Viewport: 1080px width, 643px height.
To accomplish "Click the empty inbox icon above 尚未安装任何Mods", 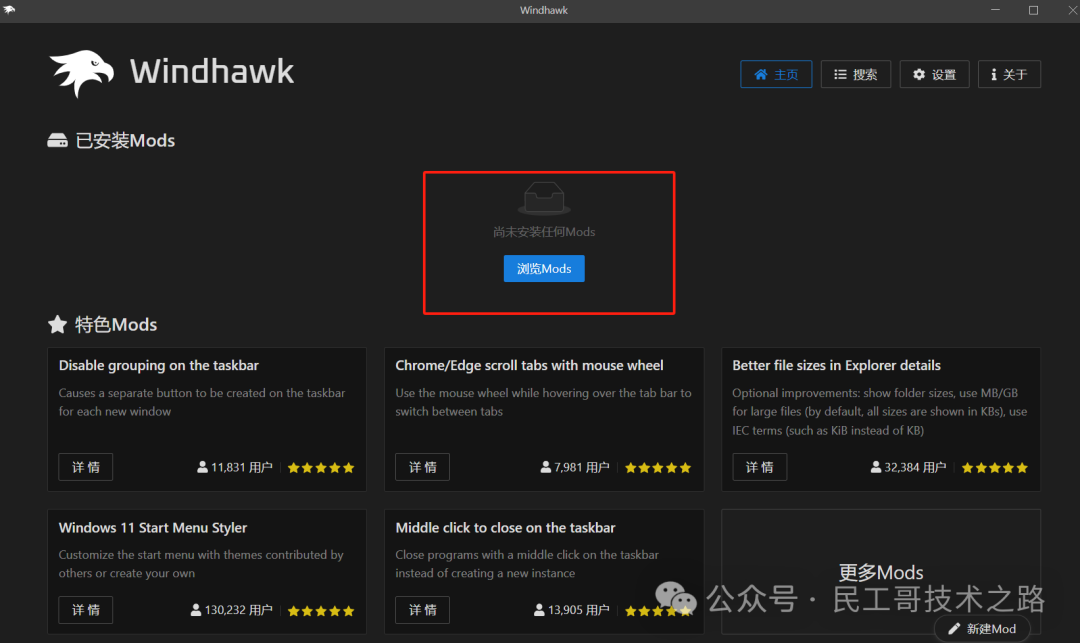I will point(544,198).
